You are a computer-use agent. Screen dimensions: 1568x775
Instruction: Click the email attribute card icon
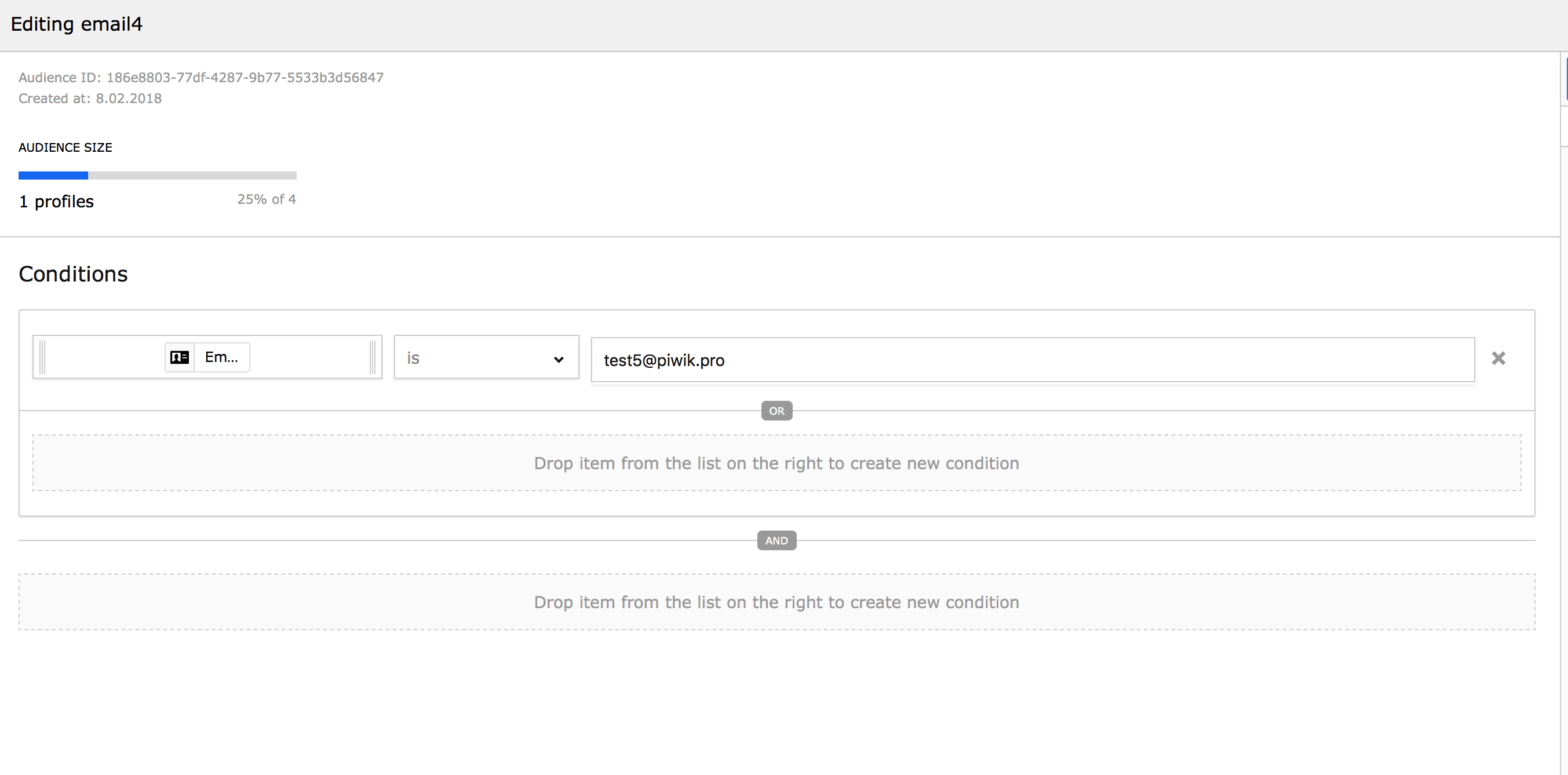pos(180,357)
